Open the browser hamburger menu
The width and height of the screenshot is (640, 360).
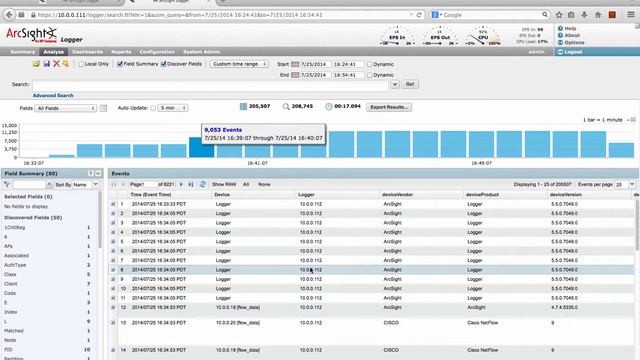(631, 15)
